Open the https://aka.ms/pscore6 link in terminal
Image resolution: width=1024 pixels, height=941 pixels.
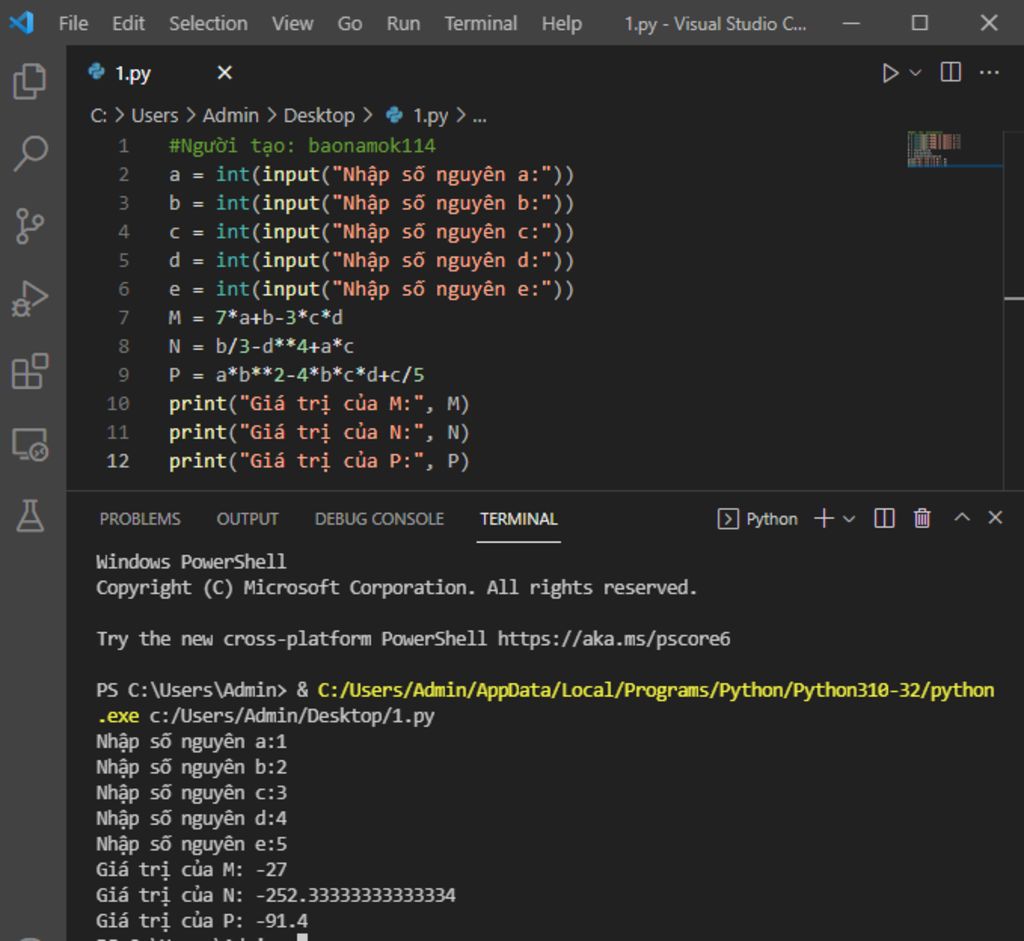pos(614,638)
